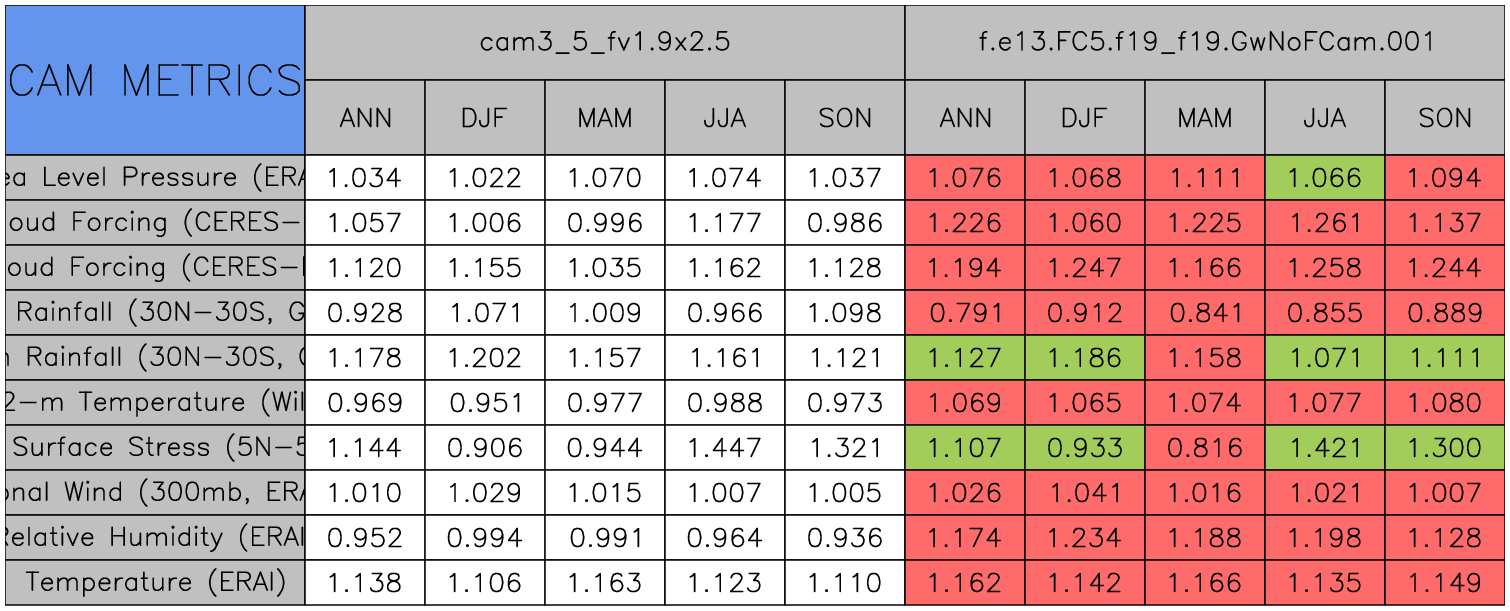Click the Sea Level Pressure row label
Image resolution: width=1510 pixels, height=611 pixels.
[154, 178]
